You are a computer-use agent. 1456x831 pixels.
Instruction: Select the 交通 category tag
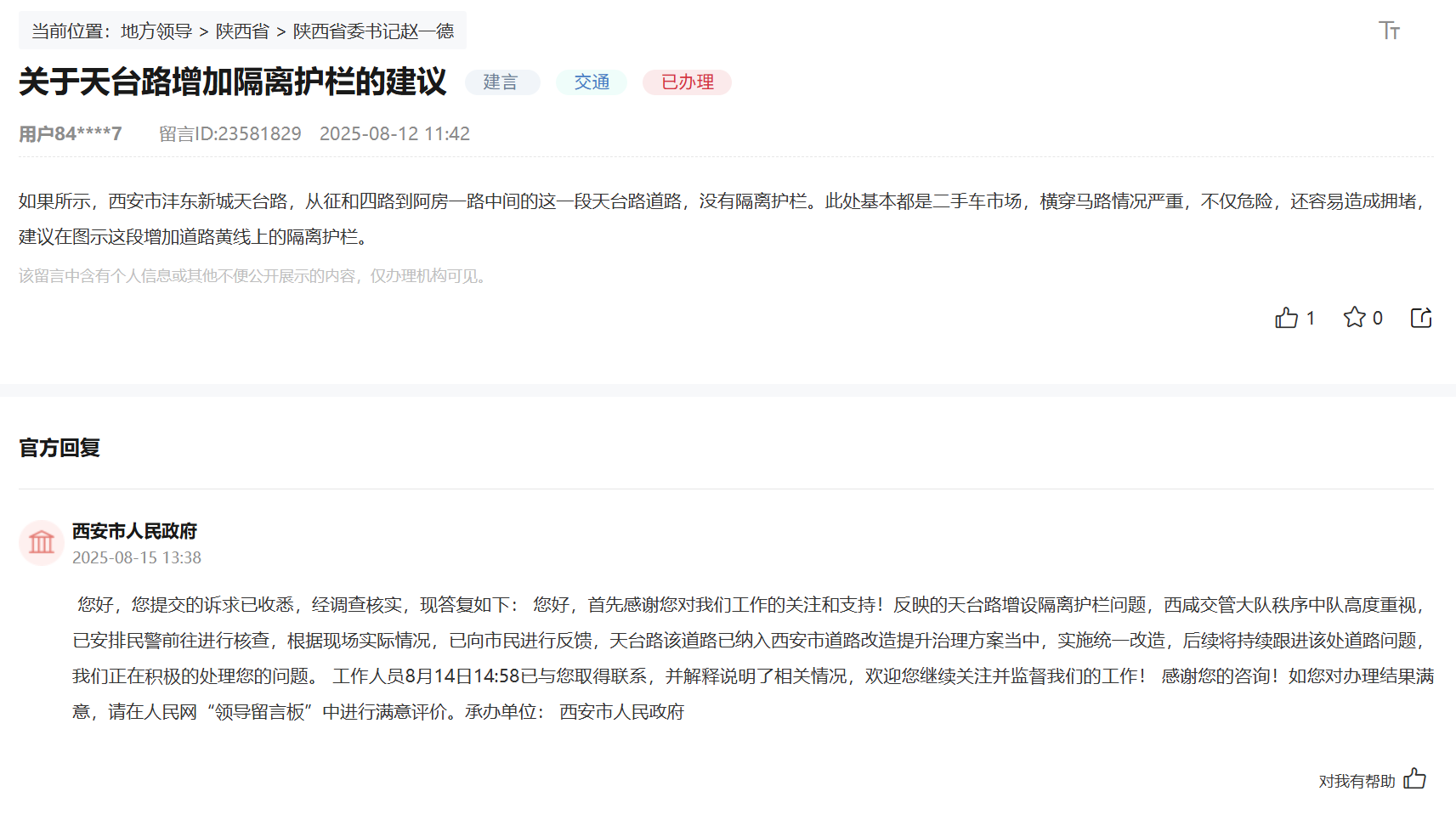point(591,82)
